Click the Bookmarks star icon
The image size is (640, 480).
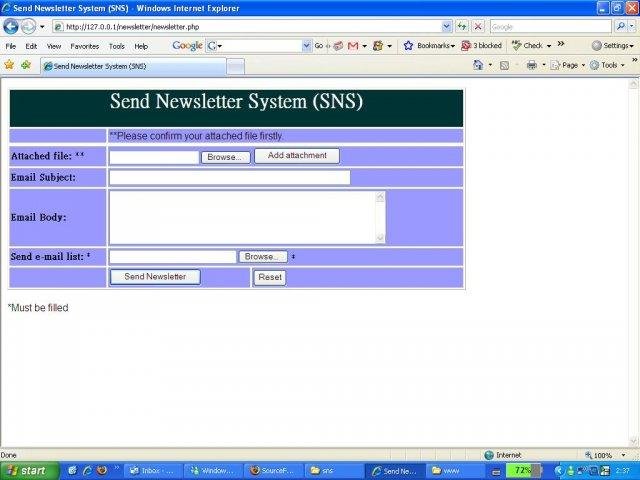(408, 45)
